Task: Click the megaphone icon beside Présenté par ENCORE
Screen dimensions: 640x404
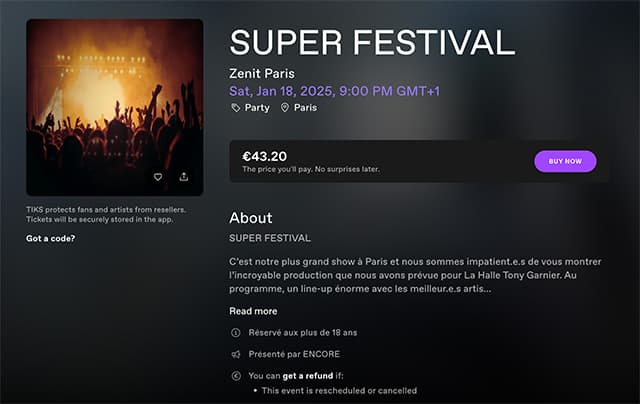Action: pyautogui.click(x=236, y=354)
